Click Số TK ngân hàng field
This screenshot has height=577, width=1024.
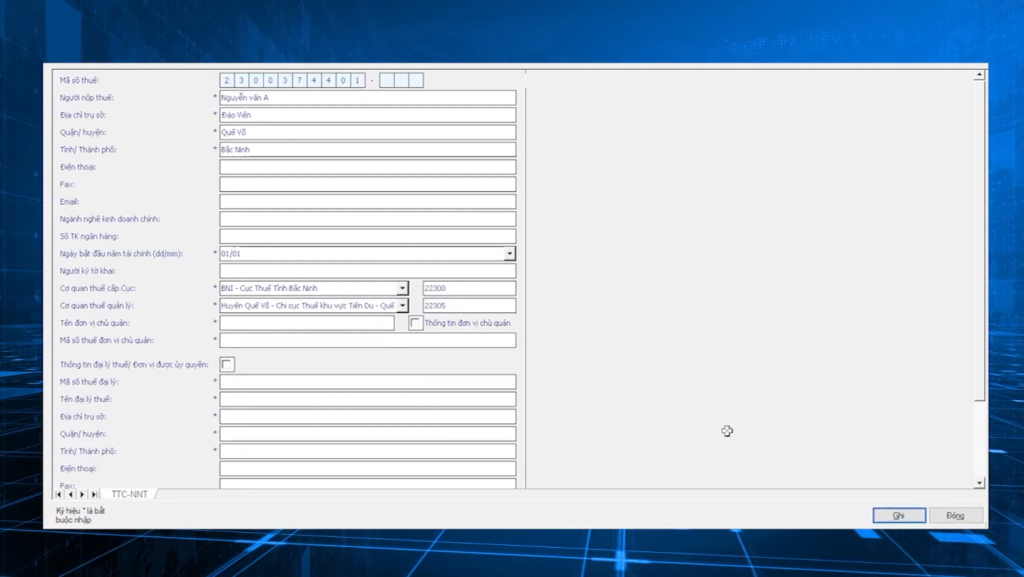pyautogui.click(x=368, y=236)
